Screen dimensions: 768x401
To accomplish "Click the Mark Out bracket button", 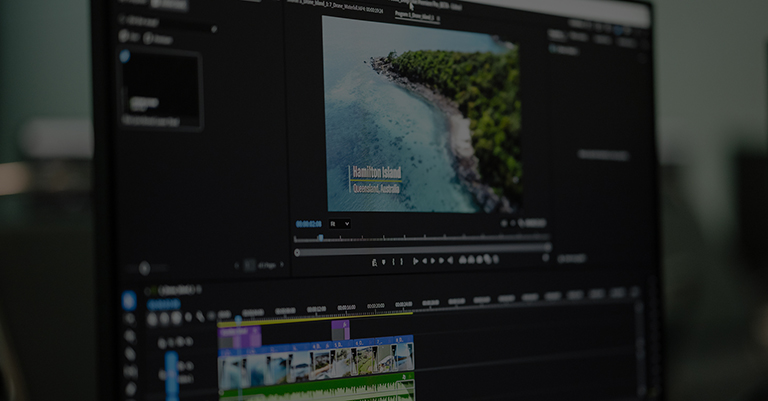I will tap(402, 262).
